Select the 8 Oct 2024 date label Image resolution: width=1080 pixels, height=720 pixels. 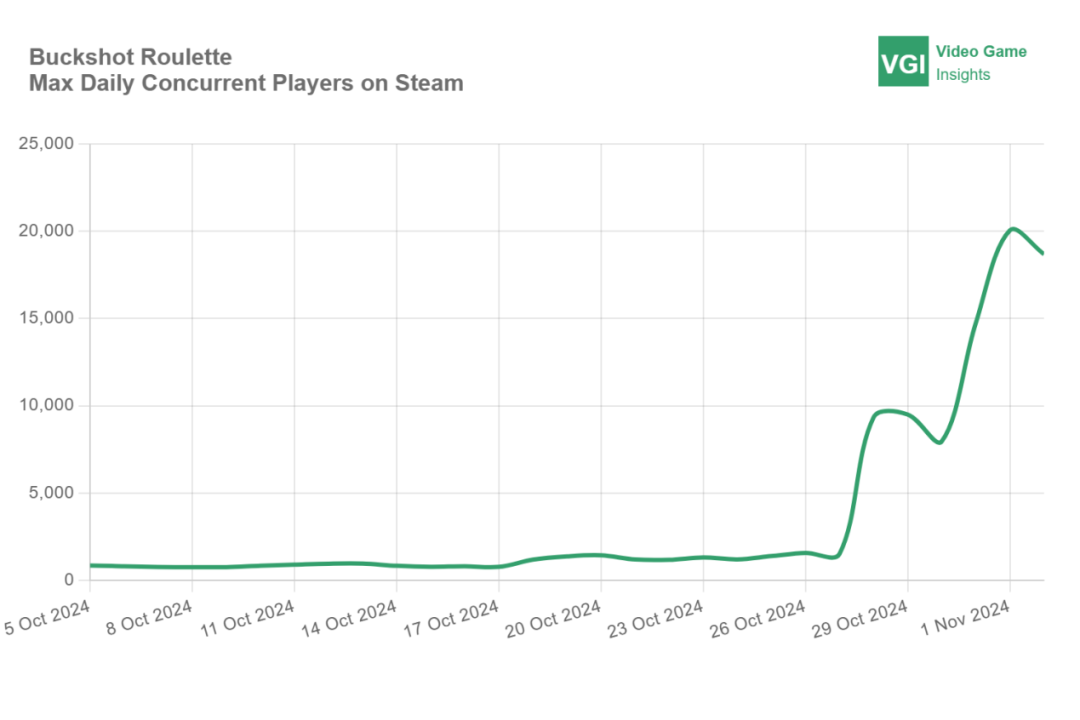149,617
